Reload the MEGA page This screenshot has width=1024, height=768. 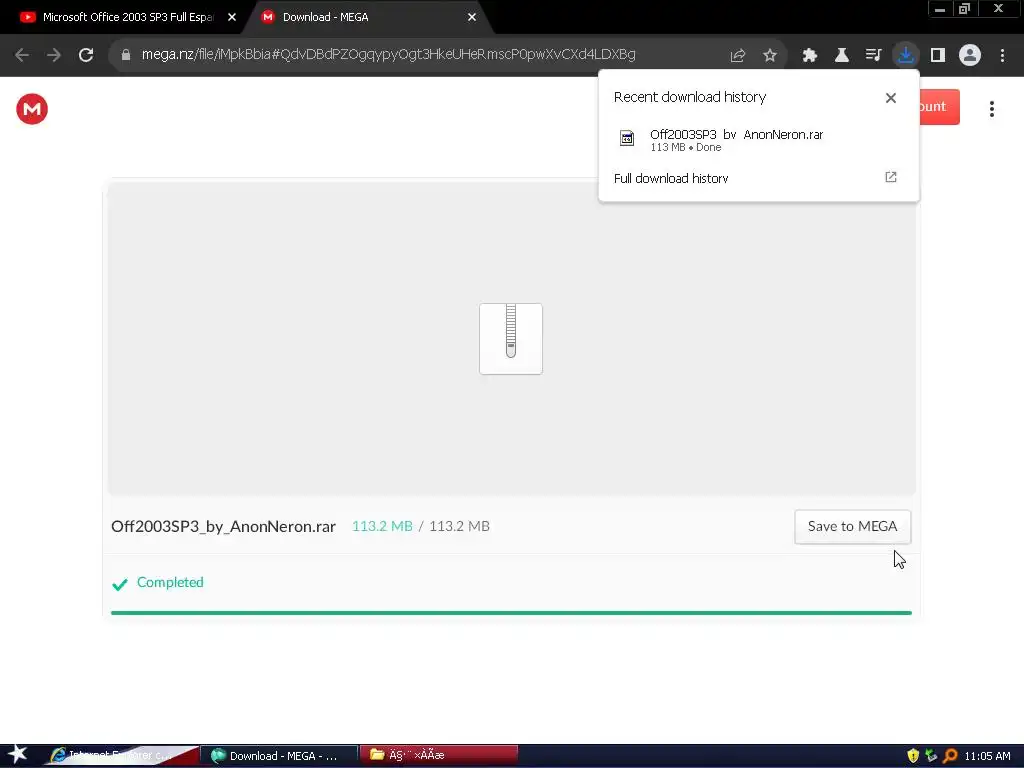(x=86, y=55)
